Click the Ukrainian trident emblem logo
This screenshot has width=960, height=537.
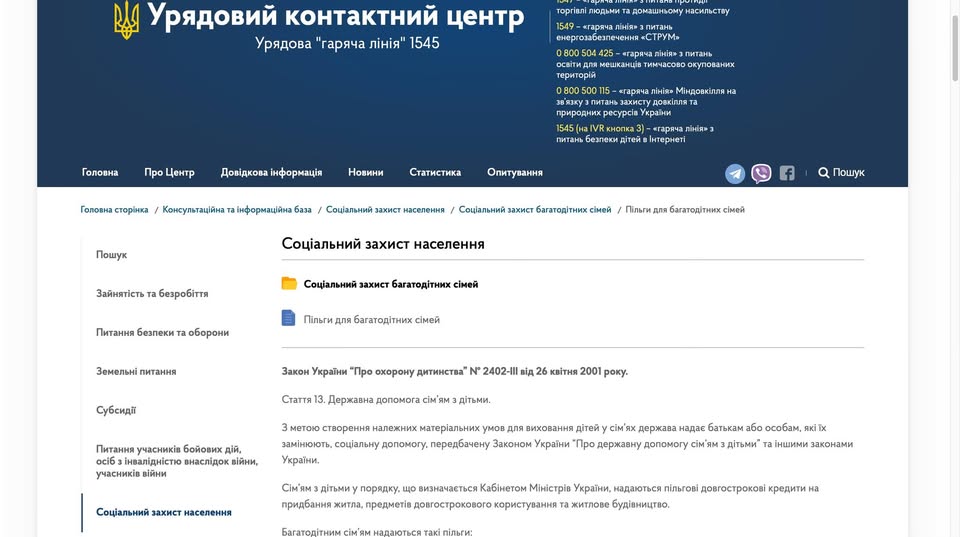(x=127, y=21)
